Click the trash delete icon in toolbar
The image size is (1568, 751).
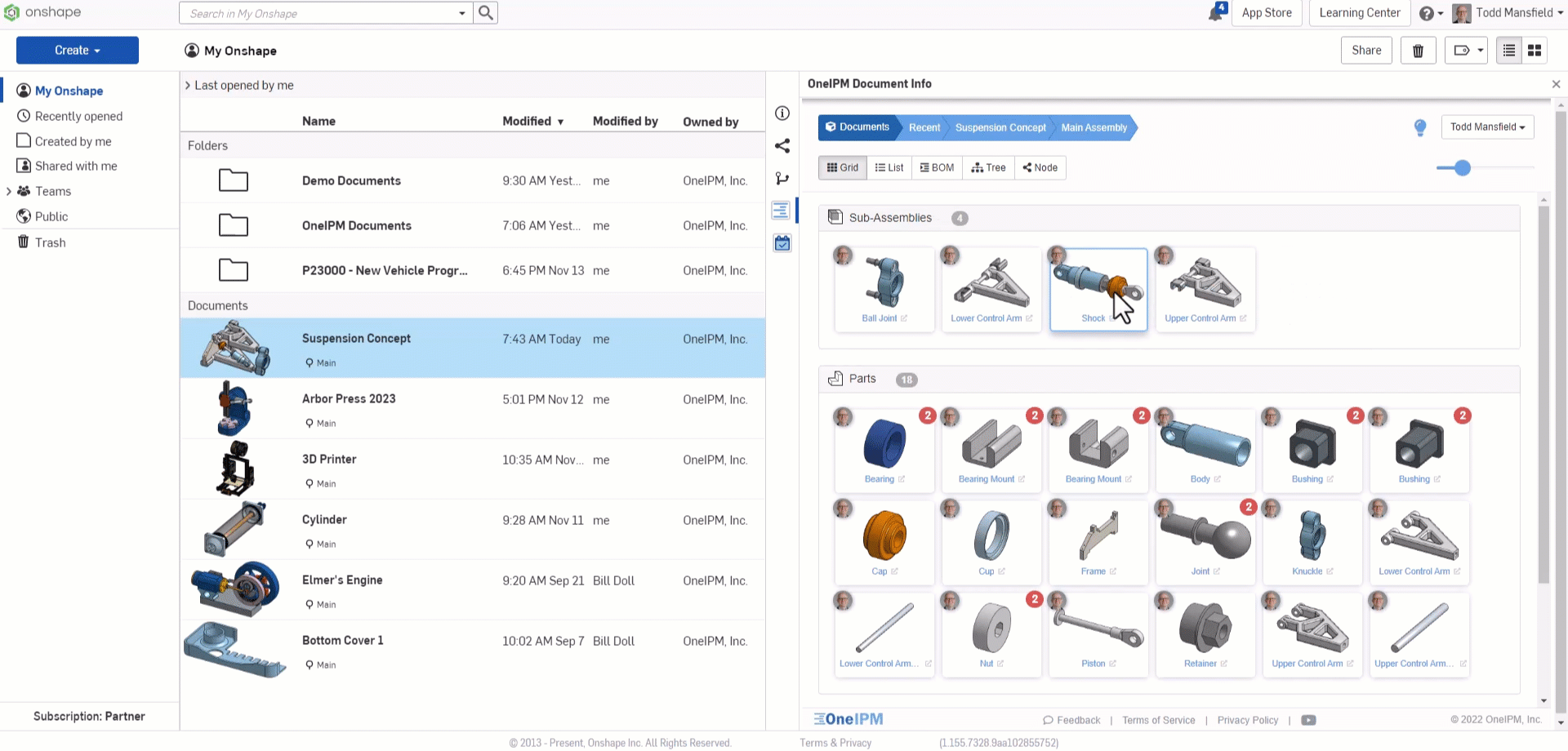click(1418, 51)
